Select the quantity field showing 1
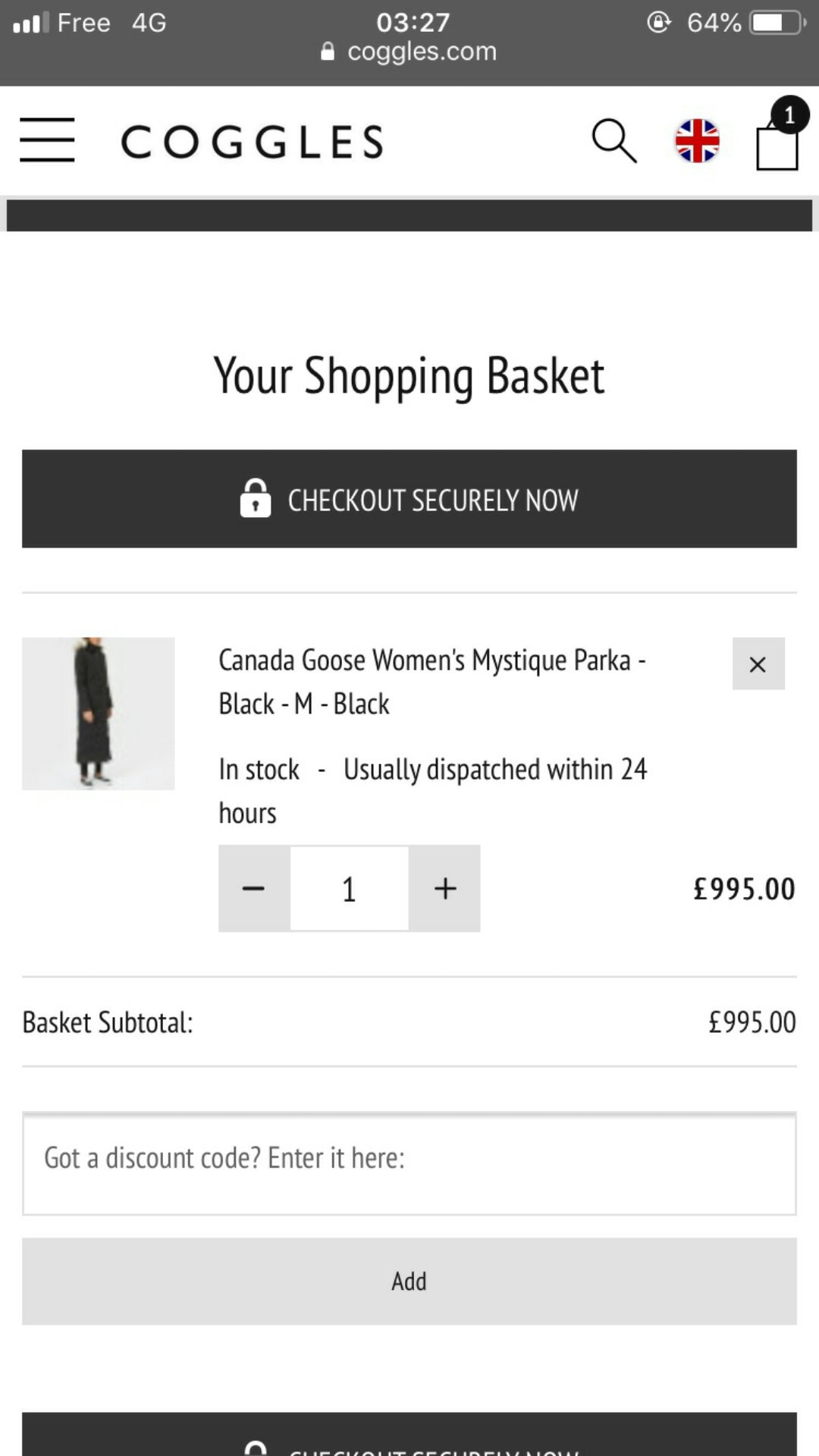The image size is (819, 1456). (x=350, y=888)
